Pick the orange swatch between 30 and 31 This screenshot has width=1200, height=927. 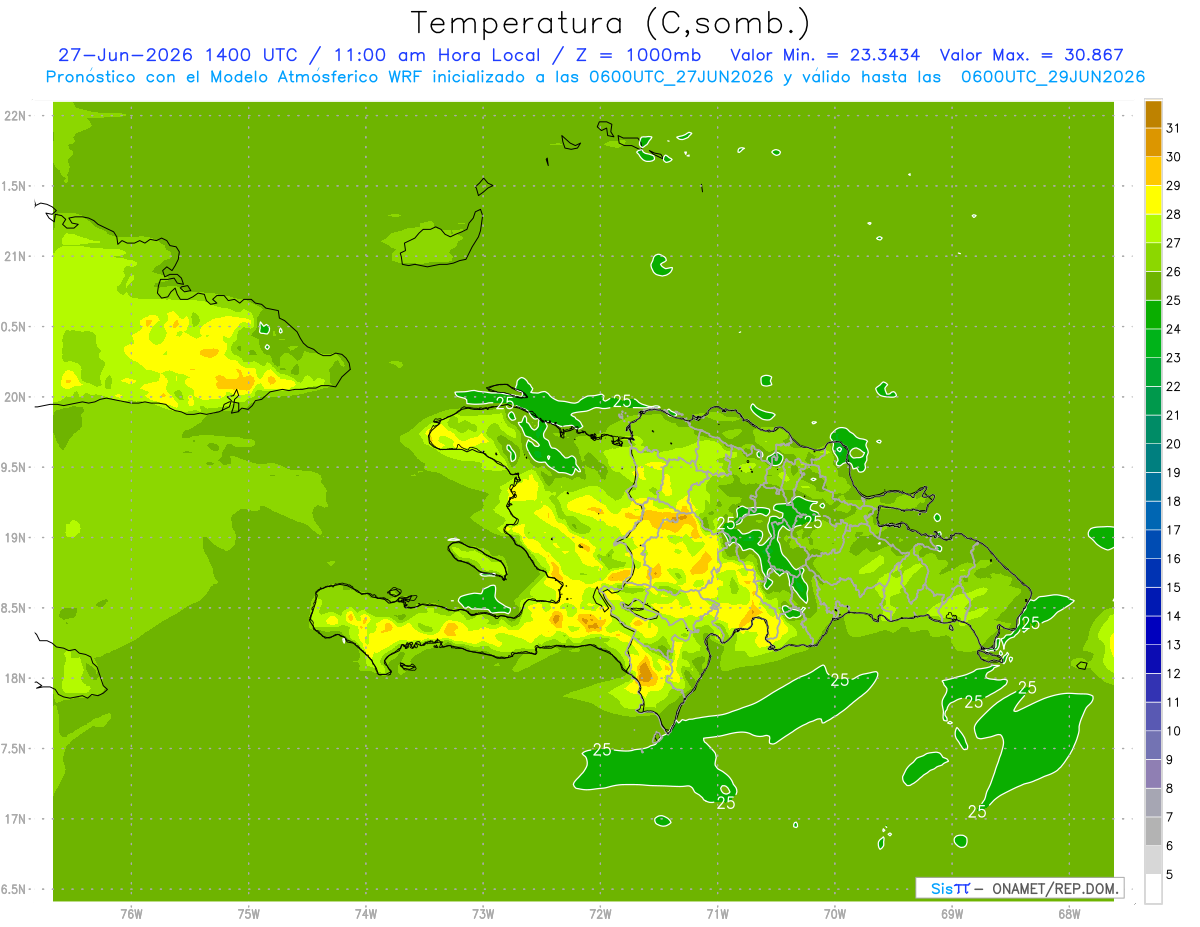click(x=1153, y=142)
